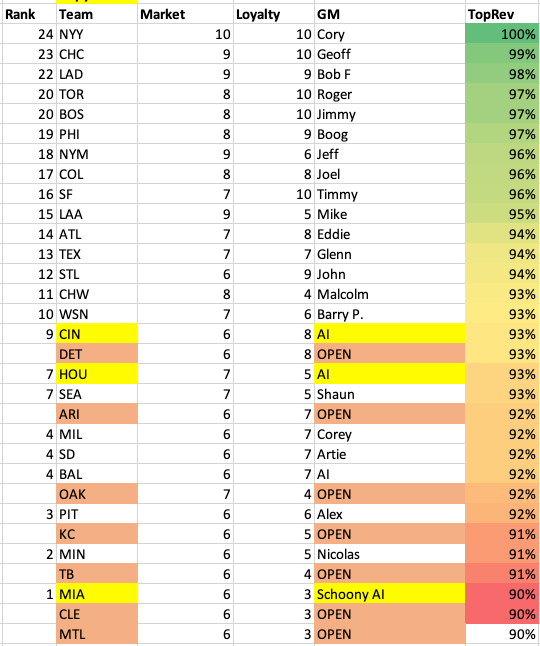
Task: Select the MTL team cell
Action: click(x=97, y=634)
